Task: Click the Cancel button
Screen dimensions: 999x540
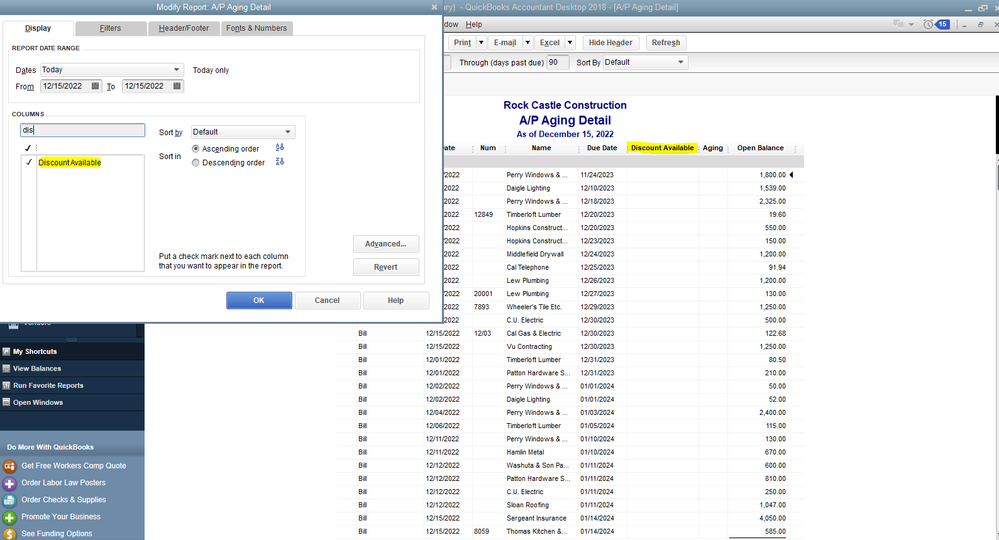Action: tap(327, 300)
